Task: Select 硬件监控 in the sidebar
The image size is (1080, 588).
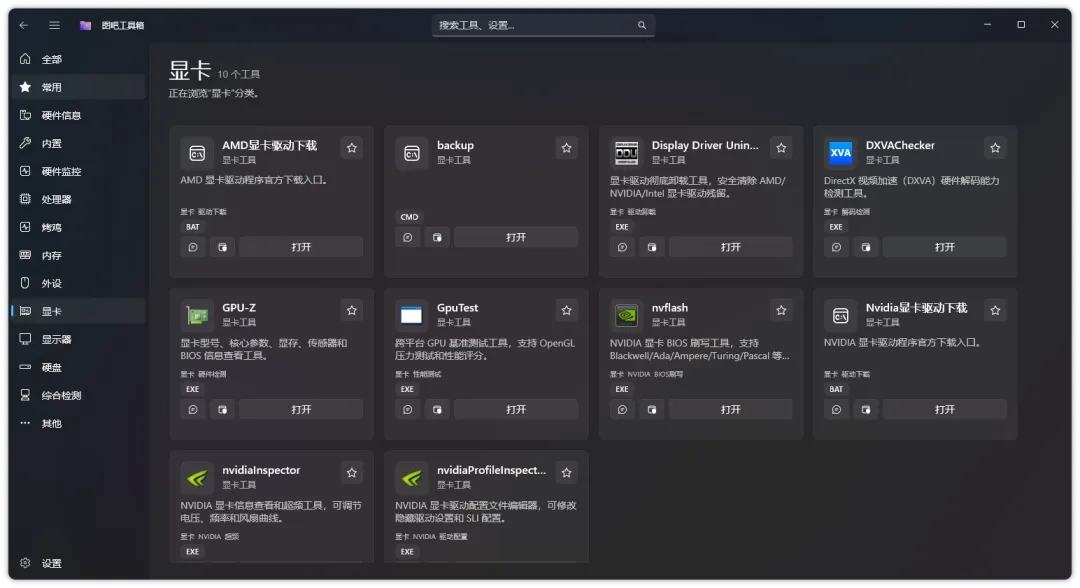Action: (x=79, y=171)
